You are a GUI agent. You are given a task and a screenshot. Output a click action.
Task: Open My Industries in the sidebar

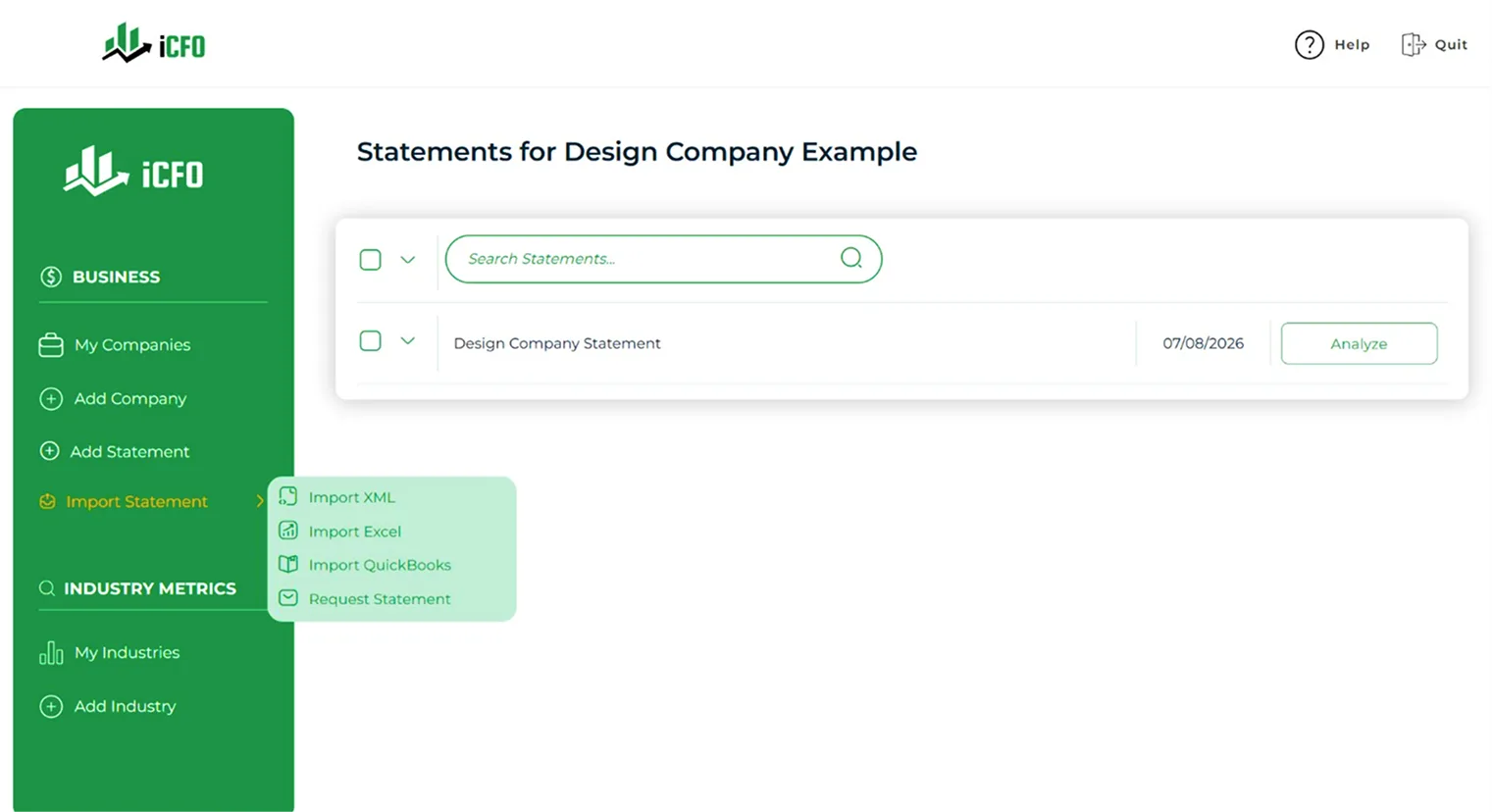(128, 652)
